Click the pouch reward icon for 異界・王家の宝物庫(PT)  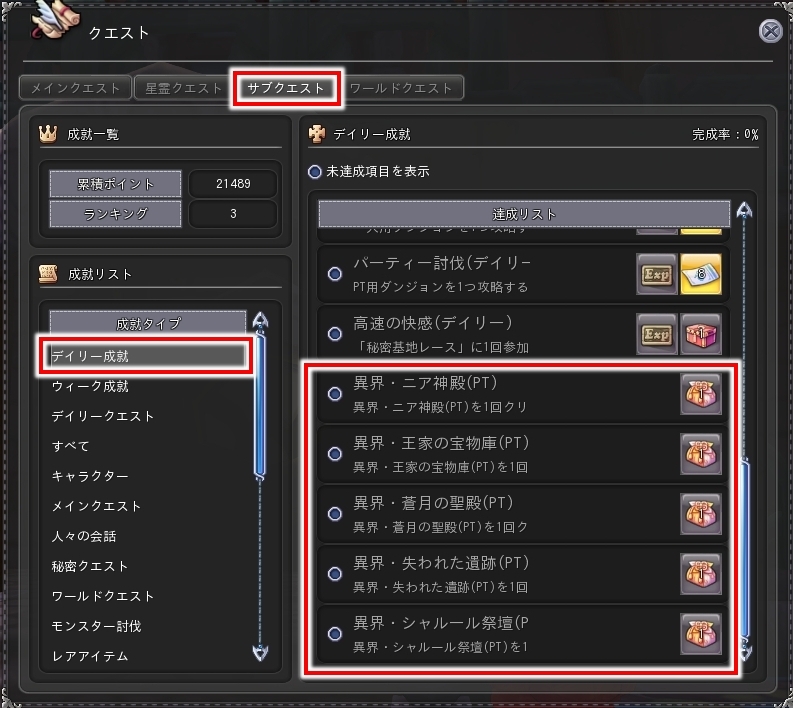coord(701,454)
